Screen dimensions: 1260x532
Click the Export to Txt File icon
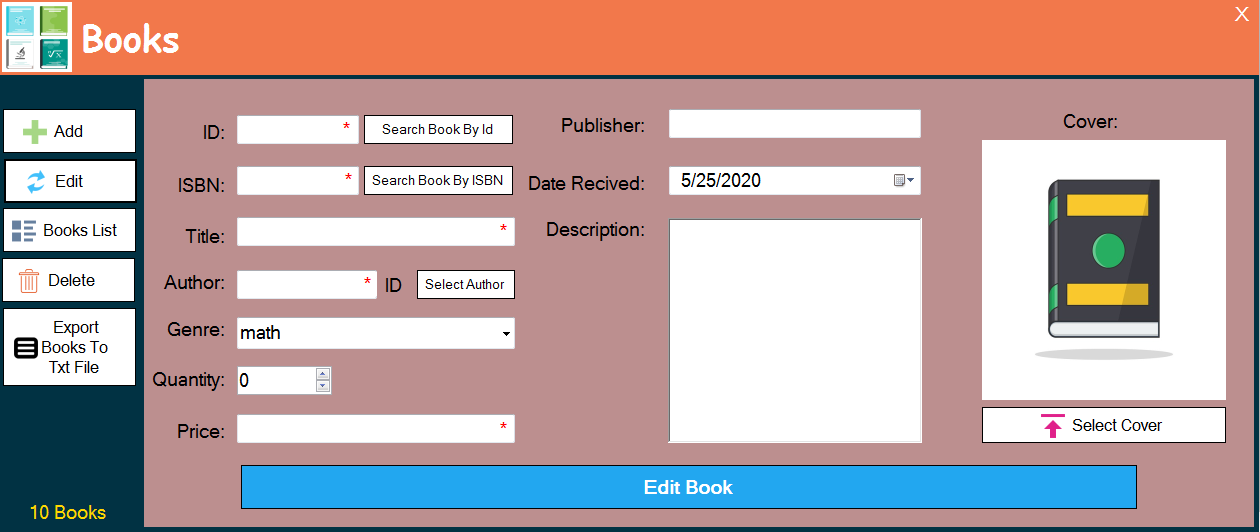(x=26, y=348)
